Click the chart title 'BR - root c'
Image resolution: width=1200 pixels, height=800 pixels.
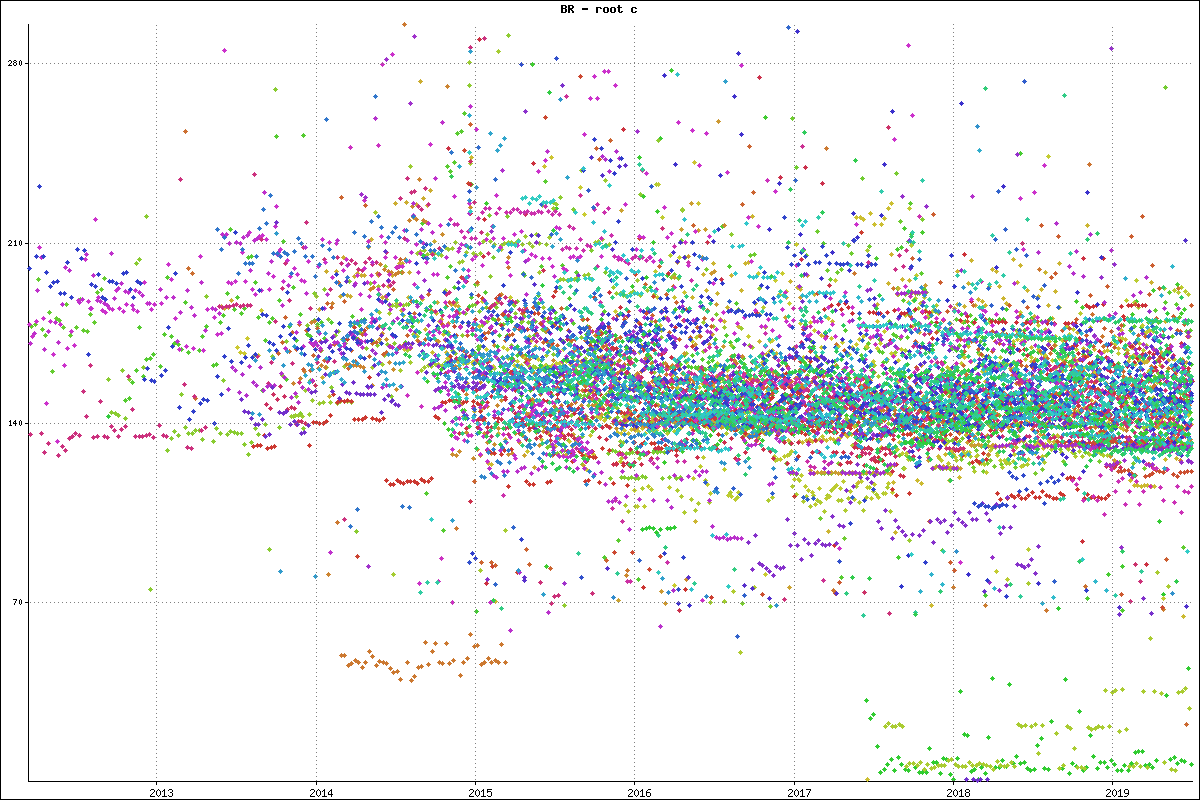click(599, 9)
